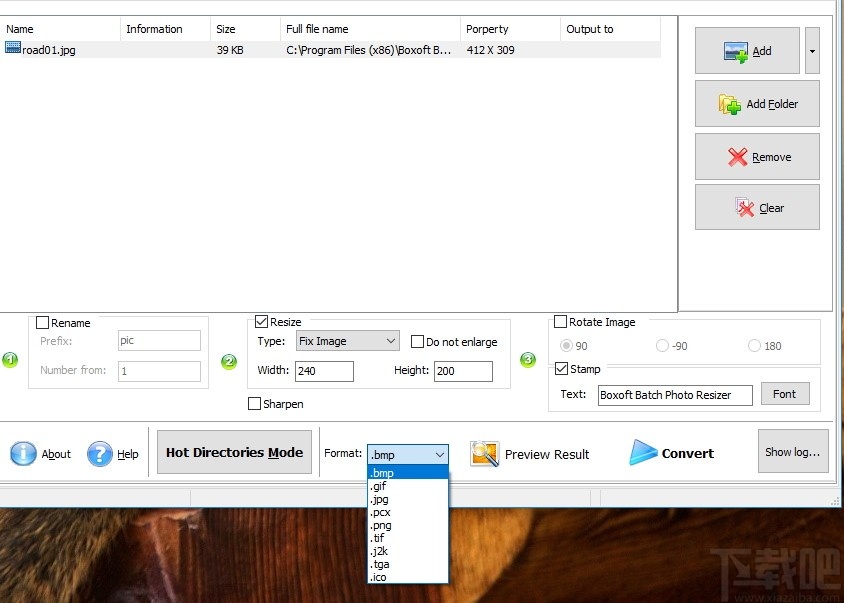This screenshot has width=844, height=603.
Task: Sort by the Name column header
Action: (60, 29)
